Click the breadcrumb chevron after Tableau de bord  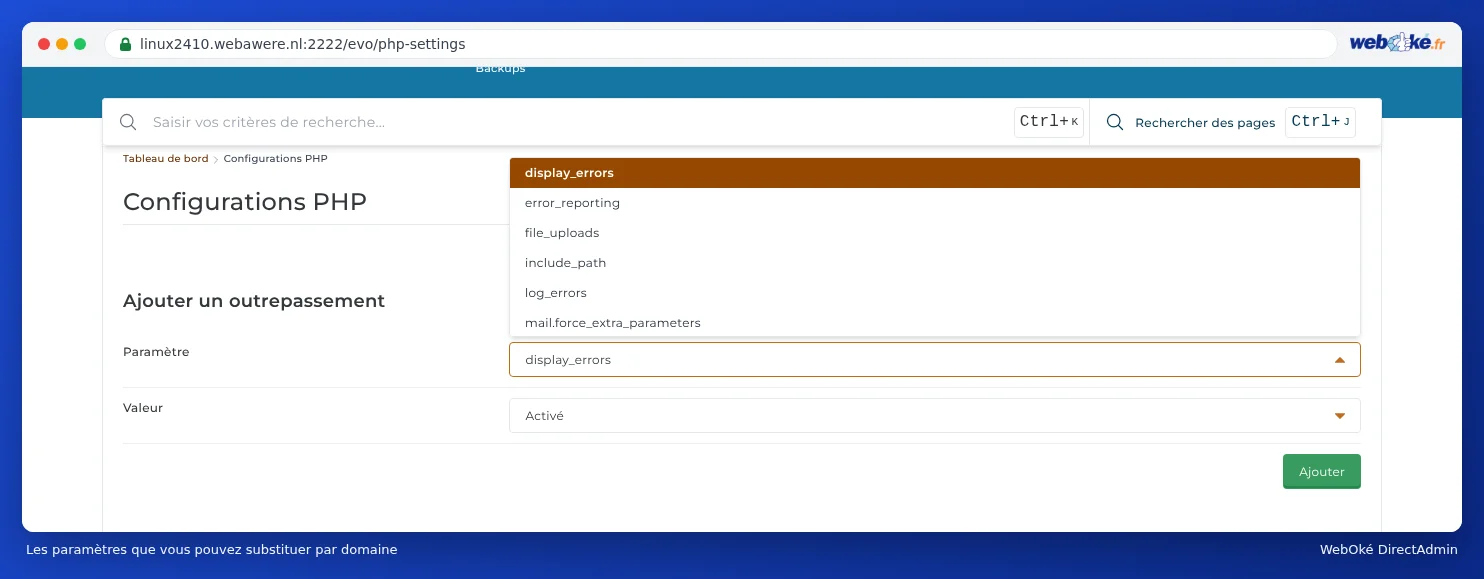coord(216,159)
